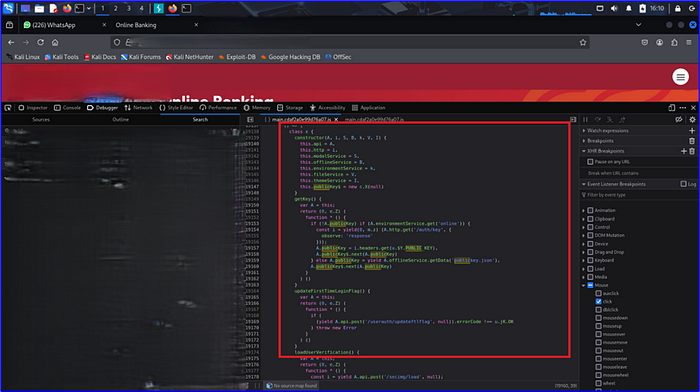Image resolution: width=700 pixels, height=392 pixels.
Task: Open the Style Editor tab
Action: (176, 108)
